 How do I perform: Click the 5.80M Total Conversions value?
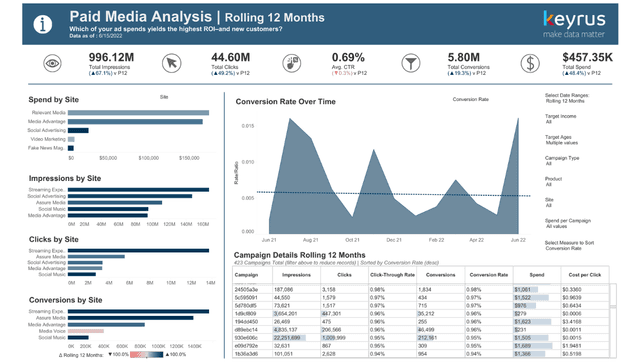(x=464, y=58)
